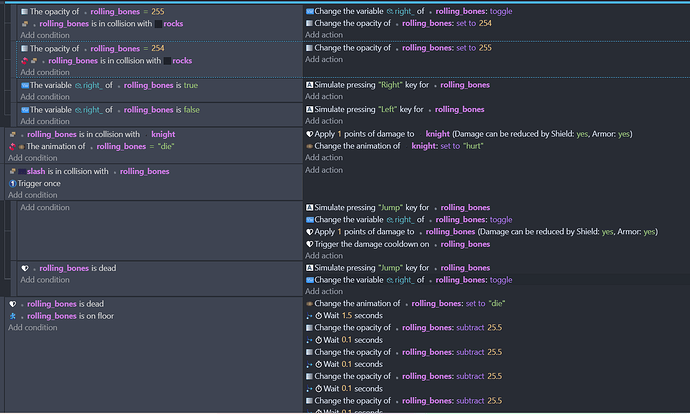
Task: Click the platformer icon beside "is on floor"
Action: 12,316
